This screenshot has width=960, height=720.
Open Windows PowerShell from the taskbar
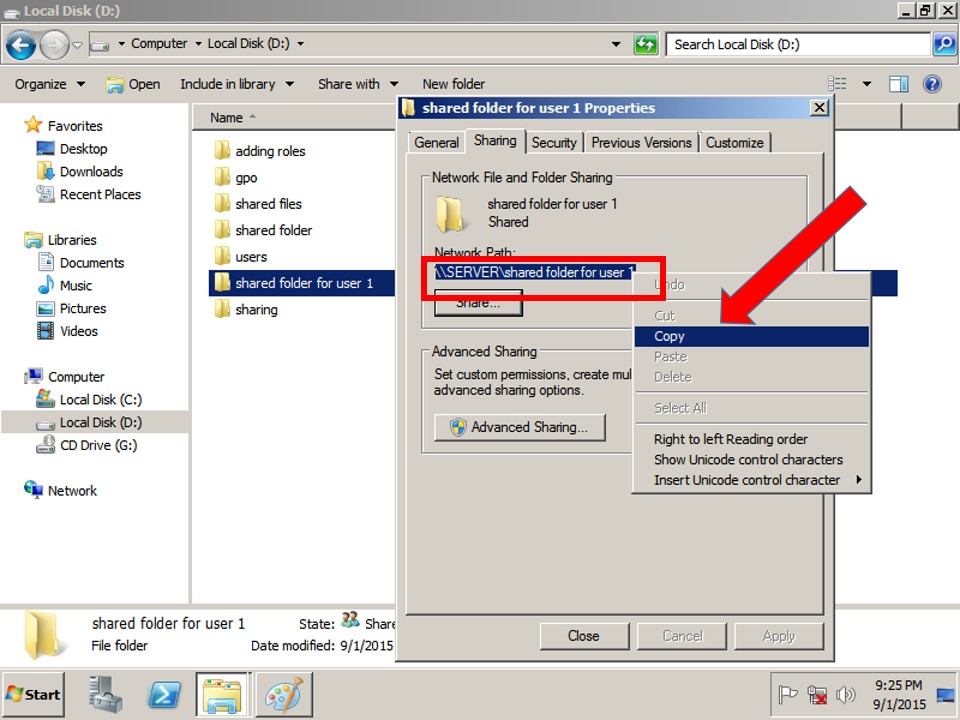(x=163, y=694)
